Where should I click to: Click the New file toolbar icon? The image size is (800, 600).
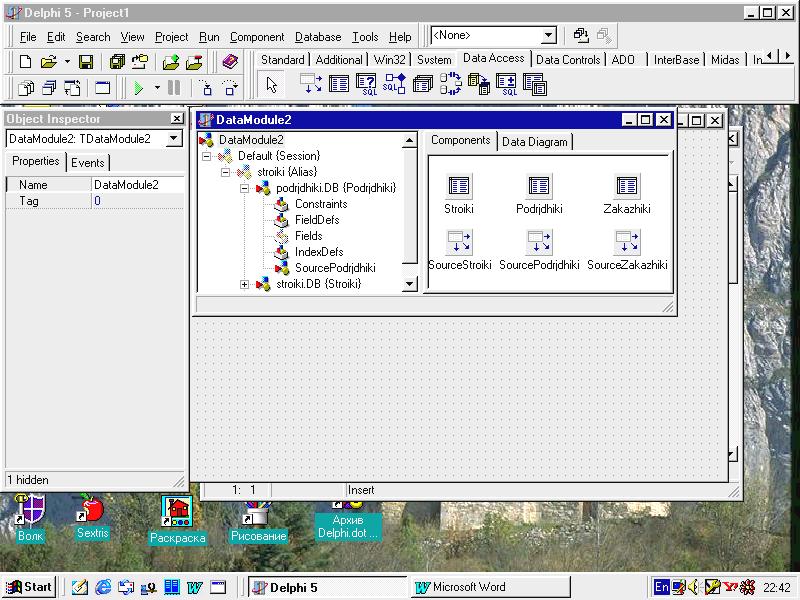(25, 62)
